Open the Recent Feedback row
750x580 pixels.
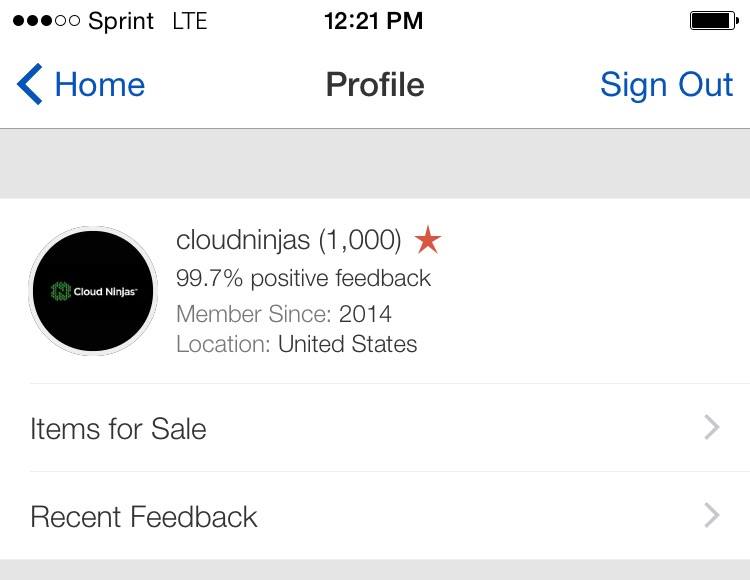pyautogui.click(x=375, y=516)
